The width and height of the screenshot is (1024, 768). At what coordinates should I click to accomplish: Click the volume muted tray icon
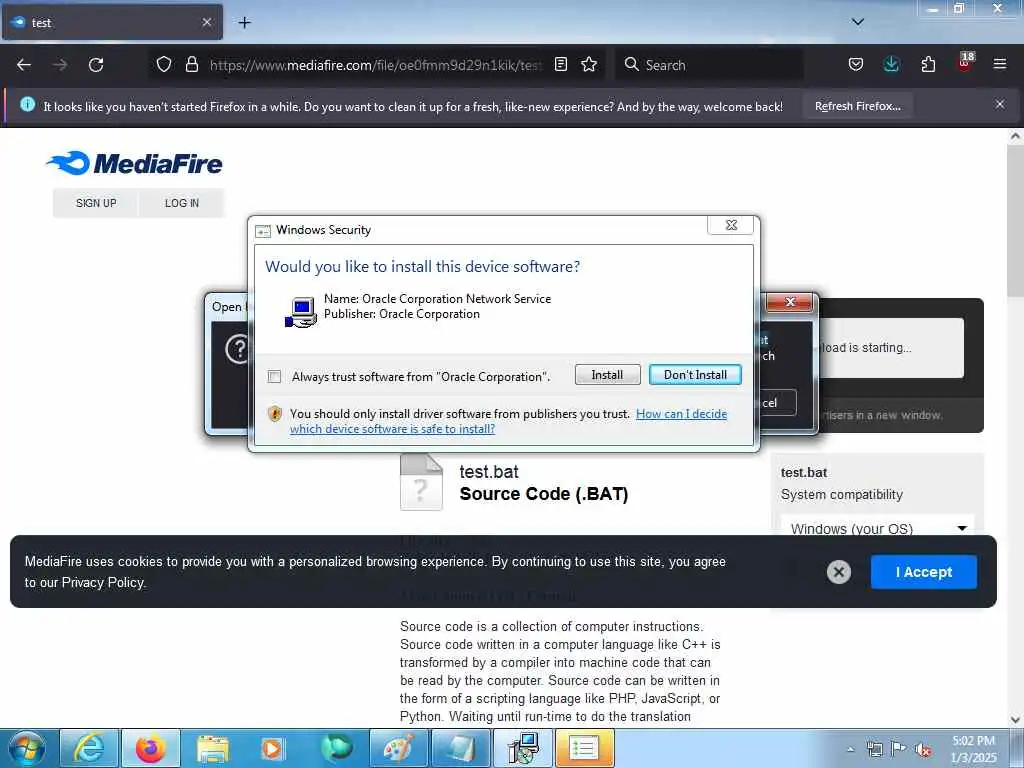coord(923,749)
